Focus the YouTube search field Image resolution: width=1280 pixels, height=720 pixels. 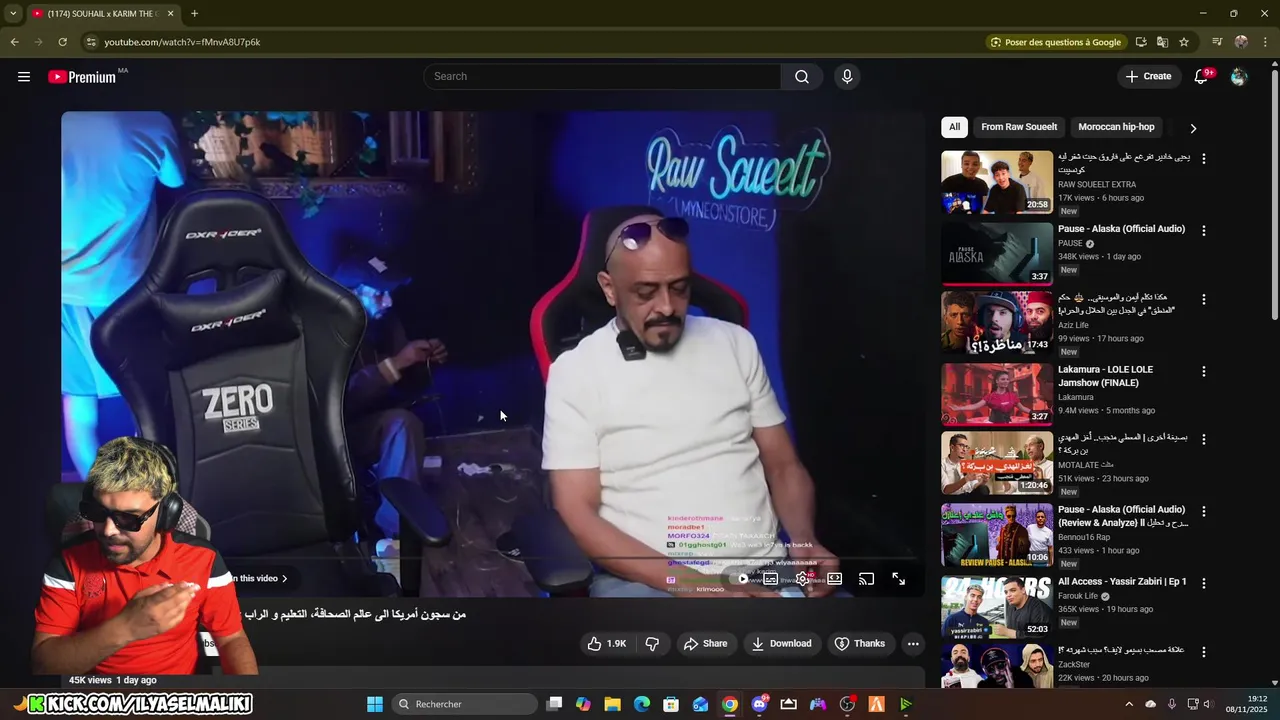tap(603, 77)
